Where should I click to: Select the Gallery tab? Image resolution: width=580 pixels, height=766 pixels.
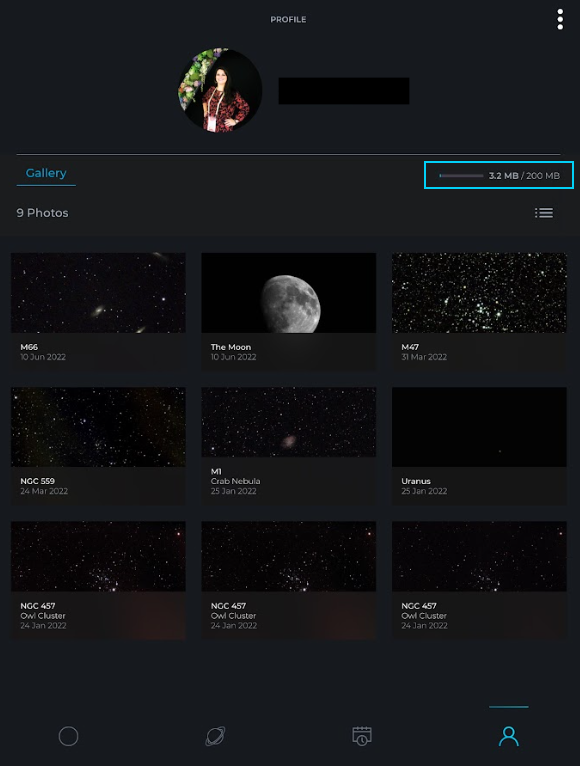46,173
